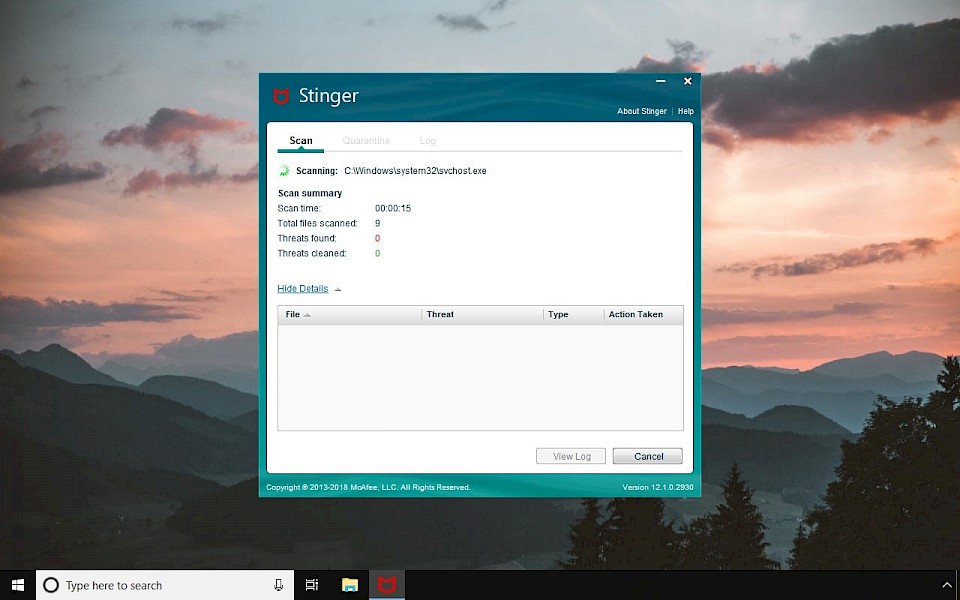The height and width of the screenshot is (600, 960).
Task: Select the Scan tab
Action: [301, 141]
